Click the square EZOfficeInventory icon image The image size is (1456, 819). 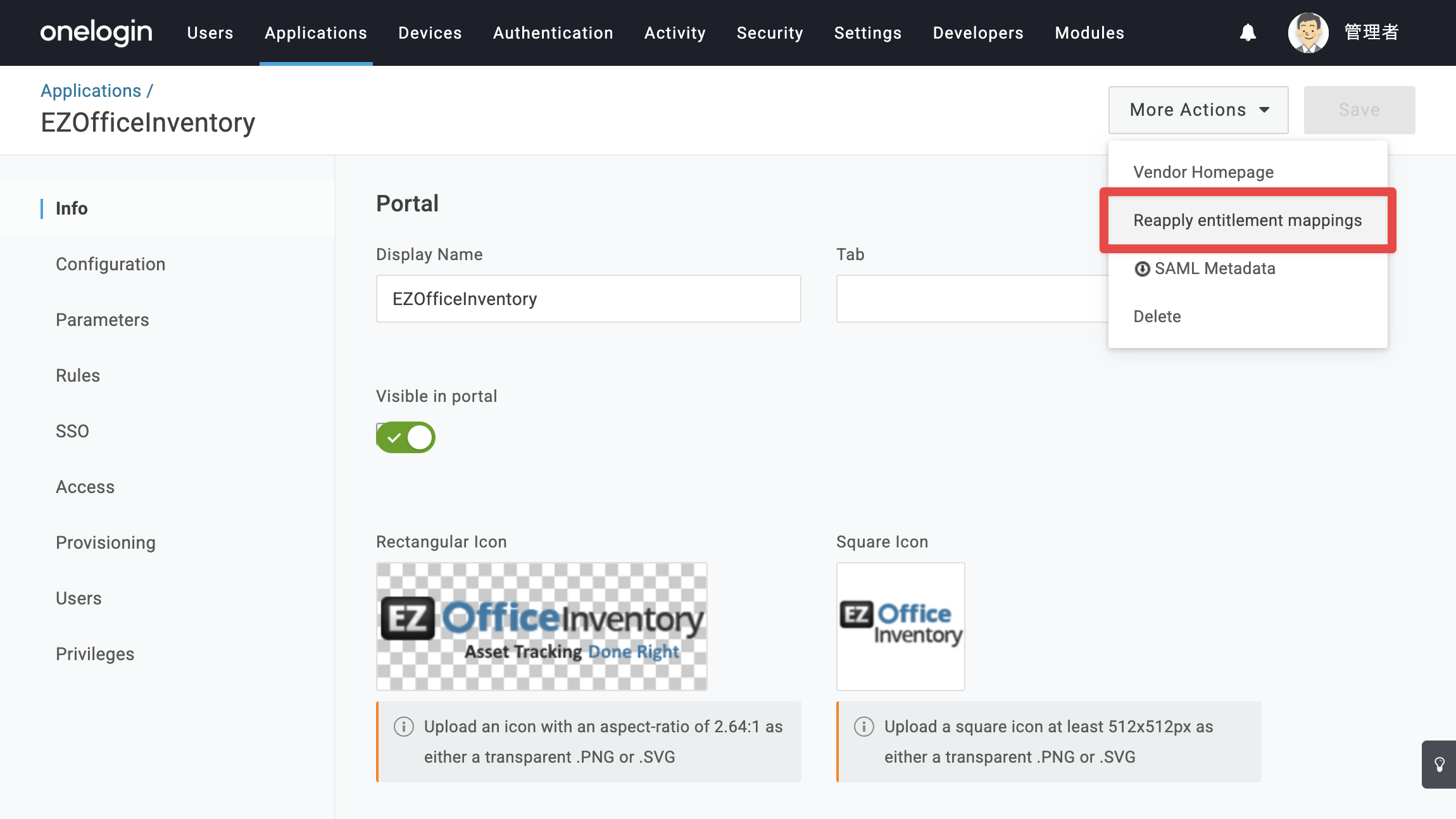pos(901,627)
